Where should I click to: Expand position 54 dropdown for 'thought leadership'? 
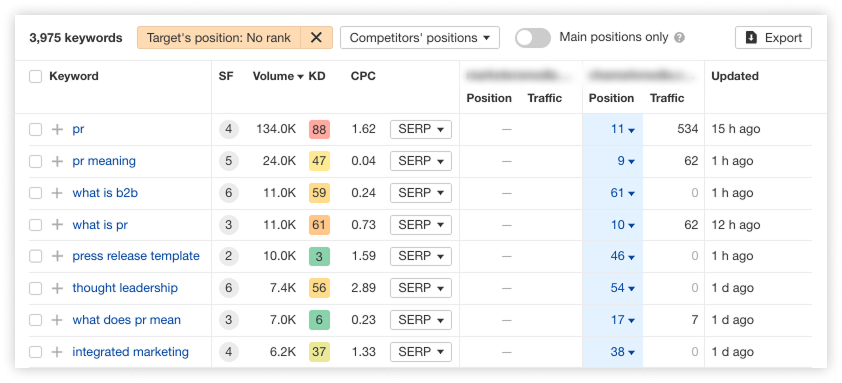pos(623,288)
